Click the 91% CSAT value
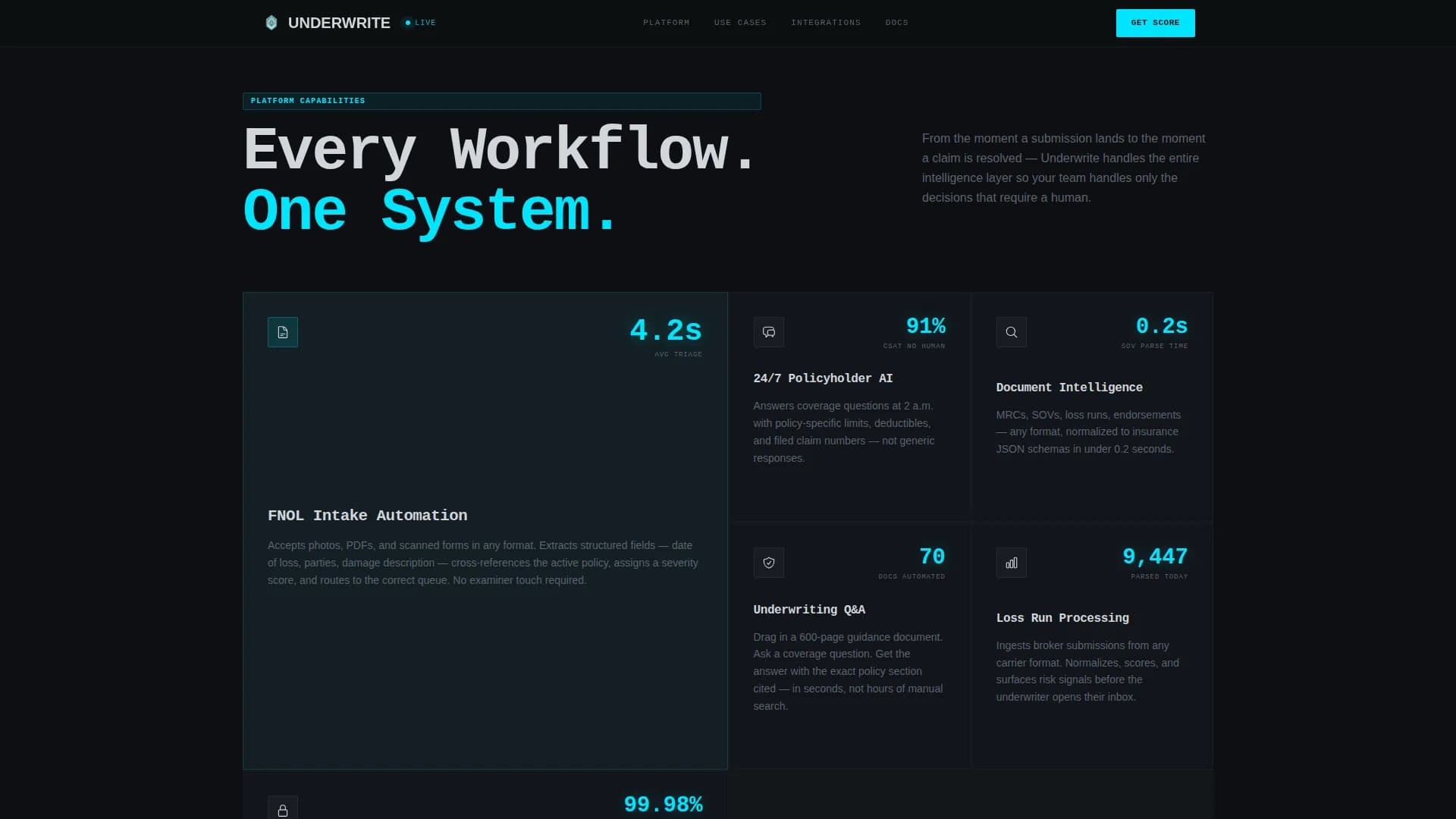 point(926,326)
